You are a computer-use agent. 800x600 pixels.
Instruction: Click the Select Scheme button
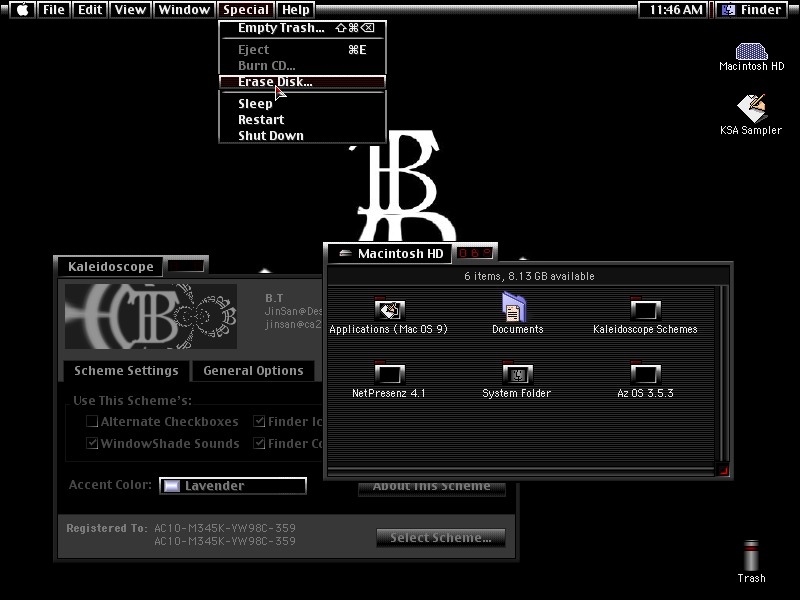point(441,537)
